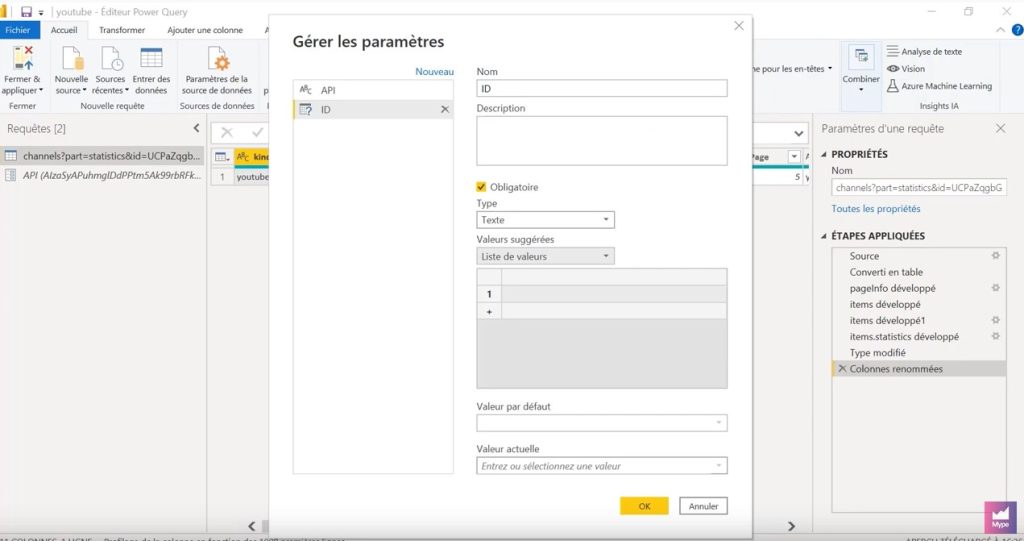Viewport: 1024px width, 541px height.
Task: Click the table icon in grid corner
Action: [222, 157]
